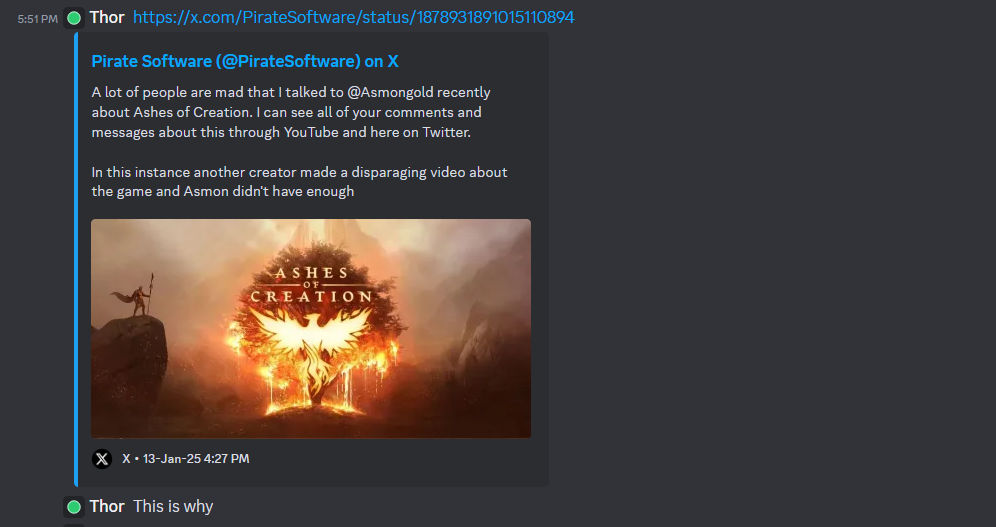996x527 pixels.
Task: Click Thor's green avatar beside the x.com link
Action: [74, 18]
